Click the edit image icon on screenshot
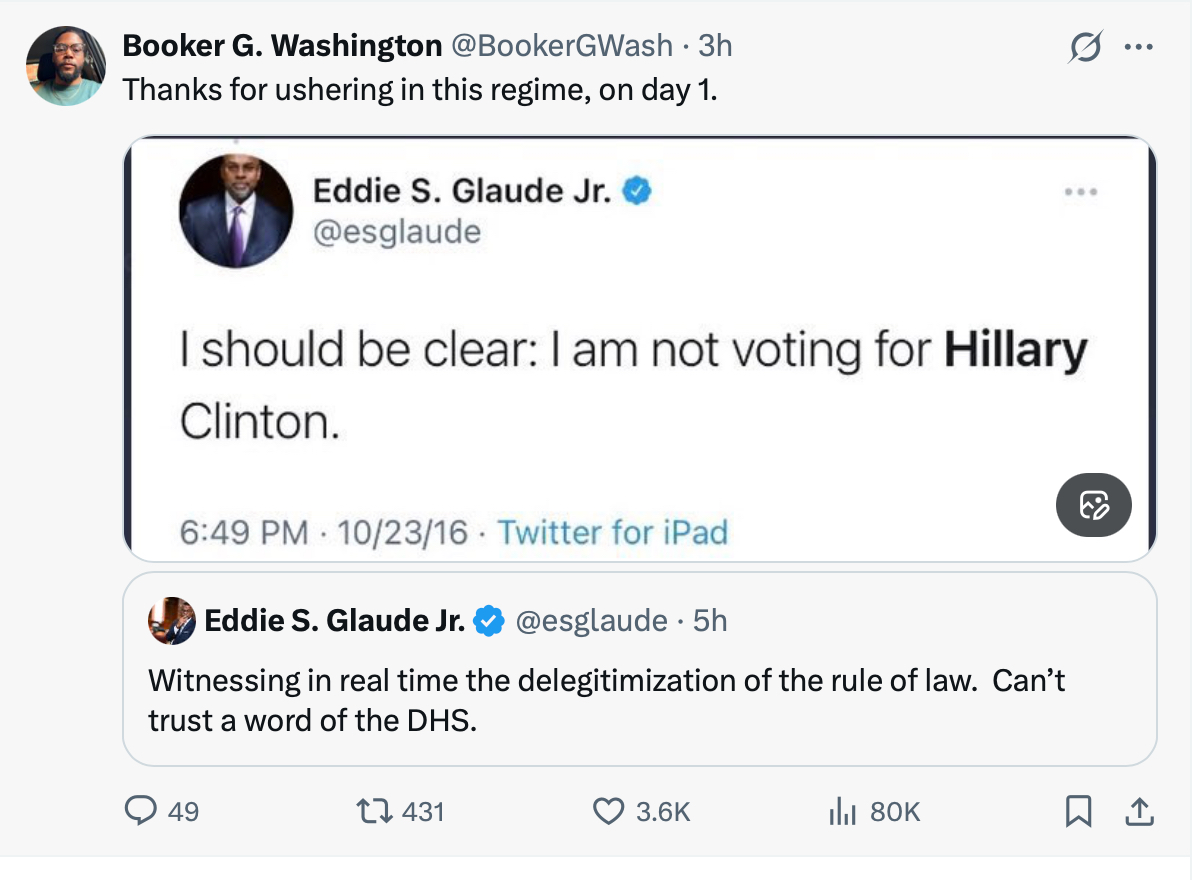The height and width of the screenshot is (880, 1194). coord(1093,505)
